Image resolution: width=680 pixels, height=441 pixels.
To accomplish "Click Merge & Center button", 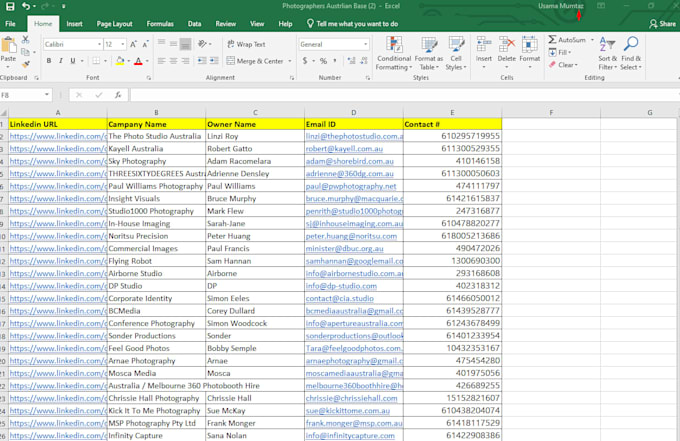I will pos(255,61).
